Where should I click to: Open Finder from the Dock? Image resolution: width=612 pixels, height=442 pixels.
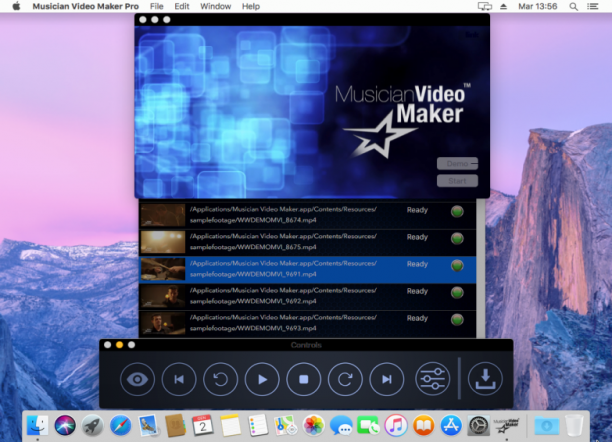coord(37,425)
